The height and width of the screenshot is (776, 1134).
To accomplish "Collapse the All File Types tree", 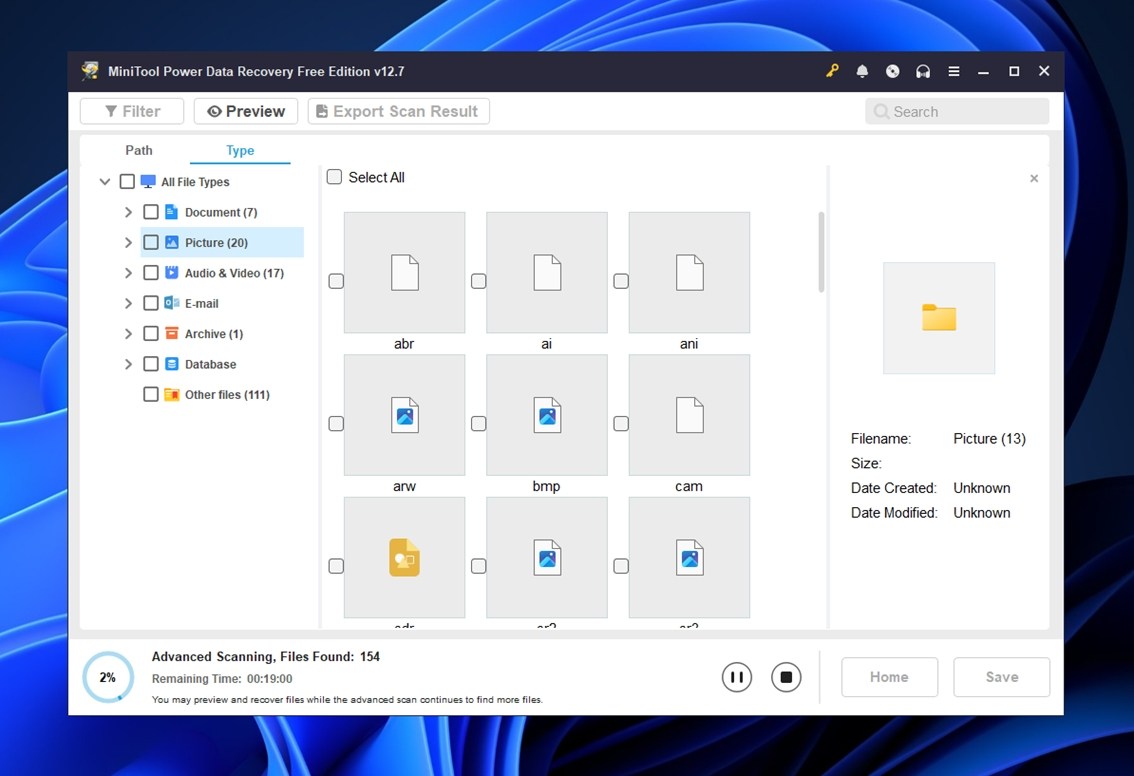I will pyautogui.click(x=105, y=182).
